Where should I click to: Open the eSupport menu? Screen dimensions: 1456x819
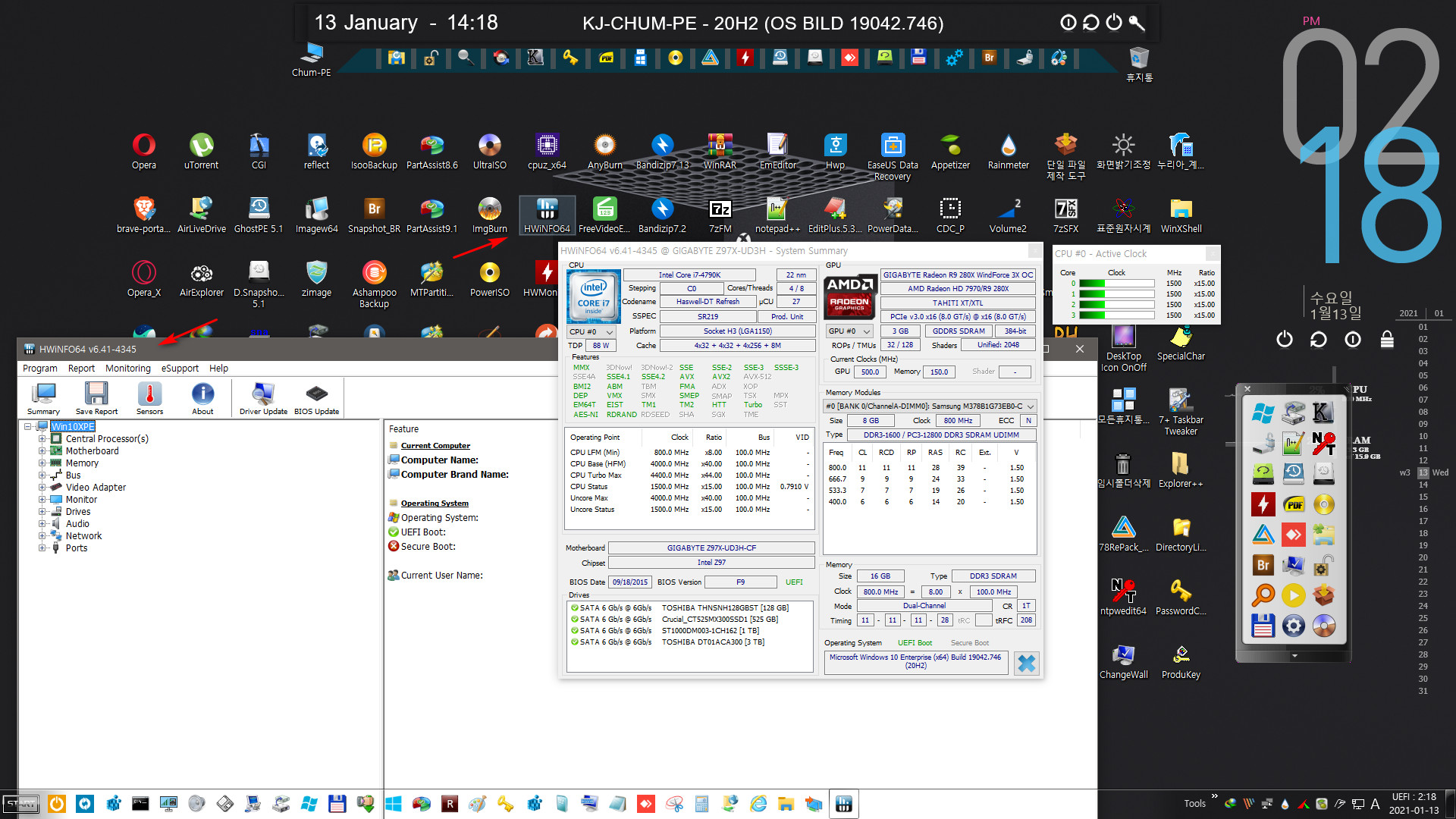click(180, 368)
